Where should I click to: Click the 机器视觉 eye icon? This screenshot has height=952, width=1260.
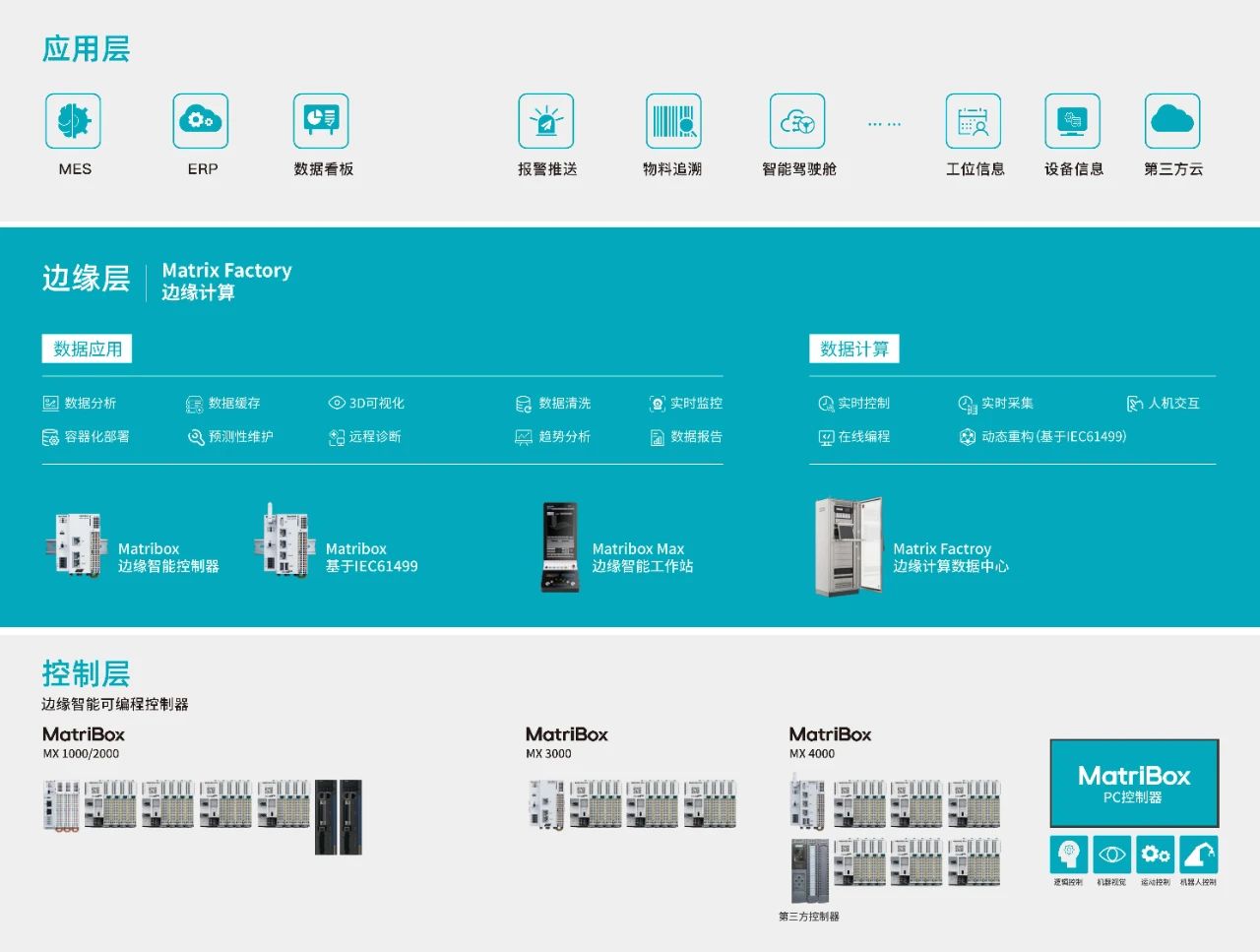[x=1111, y=854]
